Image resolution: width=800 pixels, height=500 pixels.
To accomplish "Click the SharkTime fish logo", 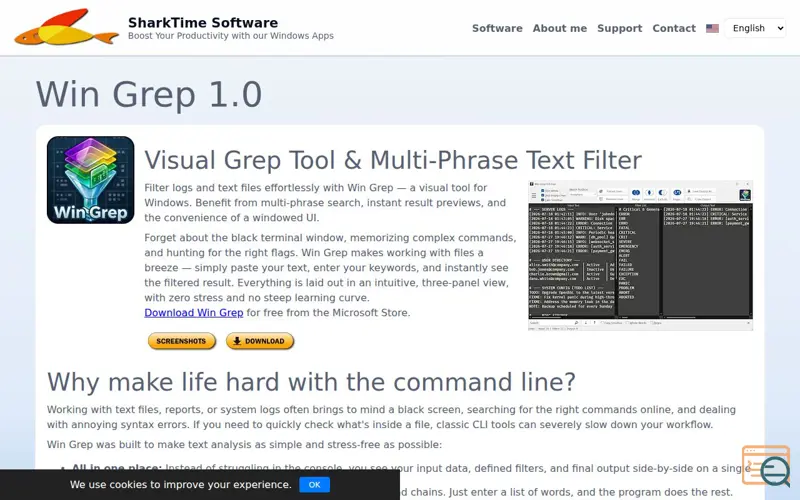I will (66, 27).
